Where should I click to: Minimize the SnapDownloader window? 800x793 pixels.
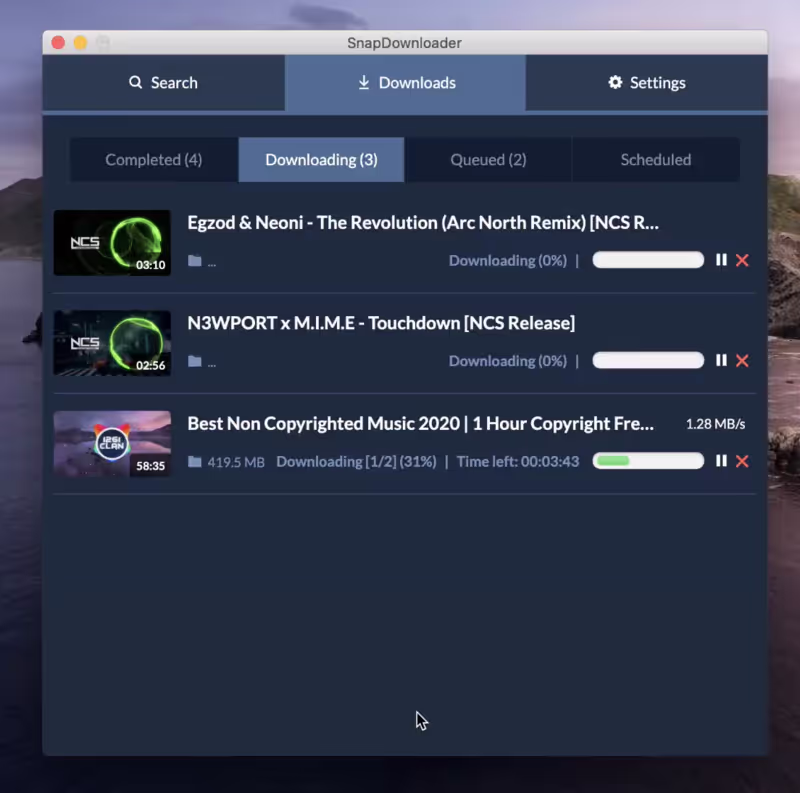[81, 42]
